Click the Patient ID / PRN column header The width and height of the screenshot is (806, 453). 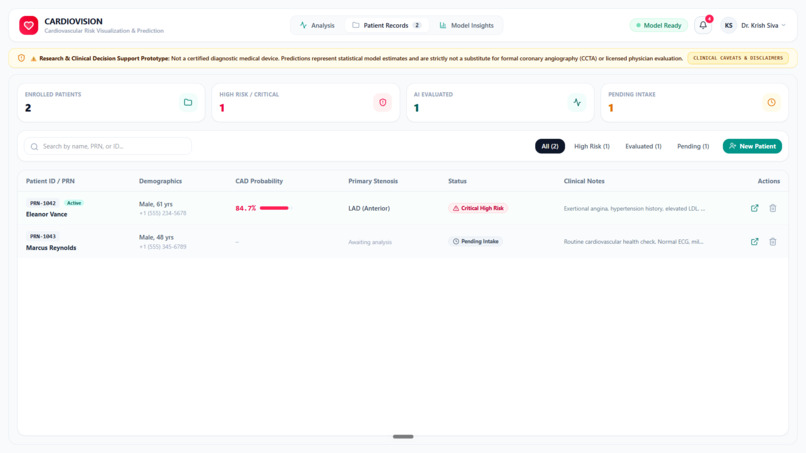50,181
